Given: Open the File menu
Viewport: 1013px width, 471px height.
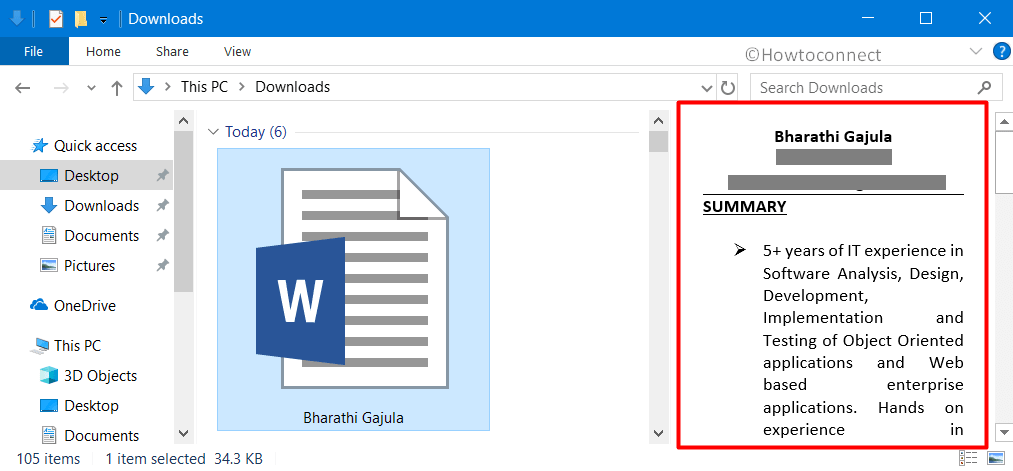Looking at the screenshot, I should 33,51.
